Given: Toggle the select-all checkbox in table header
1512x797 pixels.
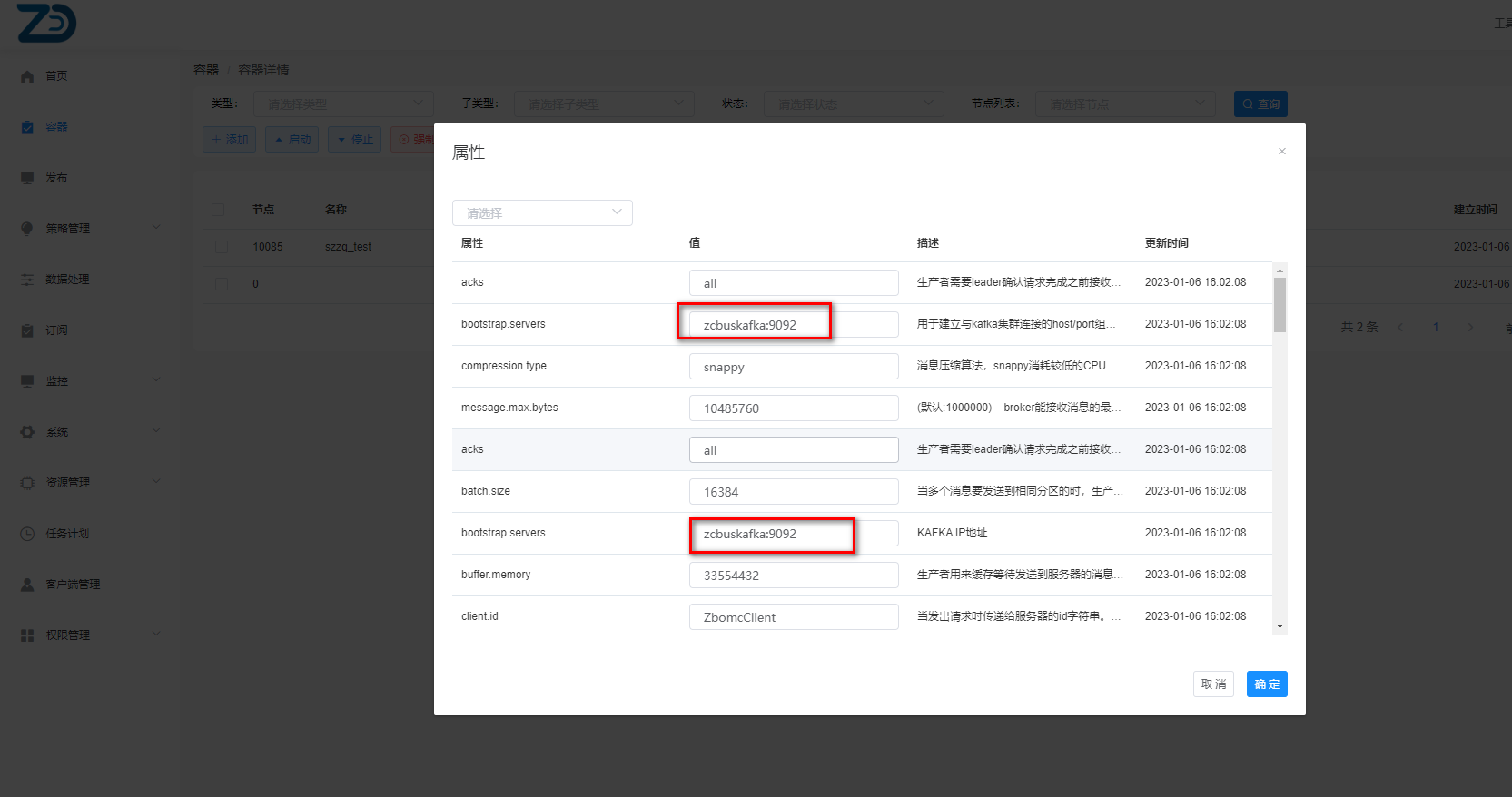Looking at the screenshot, I should point(218,210).
